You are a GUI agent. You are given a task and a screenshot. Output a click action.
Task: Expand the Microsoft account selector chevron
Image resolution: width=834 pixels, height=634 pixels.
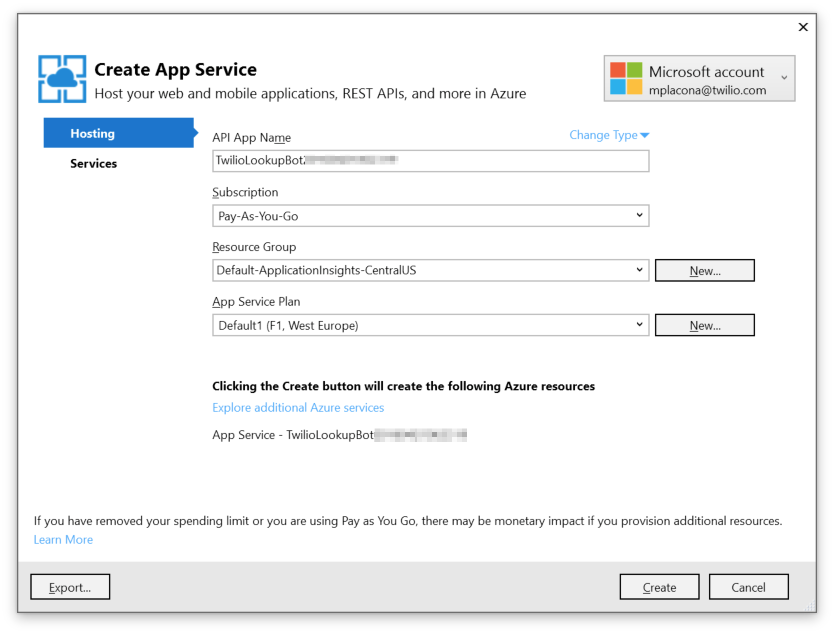[x=784, y=78]
